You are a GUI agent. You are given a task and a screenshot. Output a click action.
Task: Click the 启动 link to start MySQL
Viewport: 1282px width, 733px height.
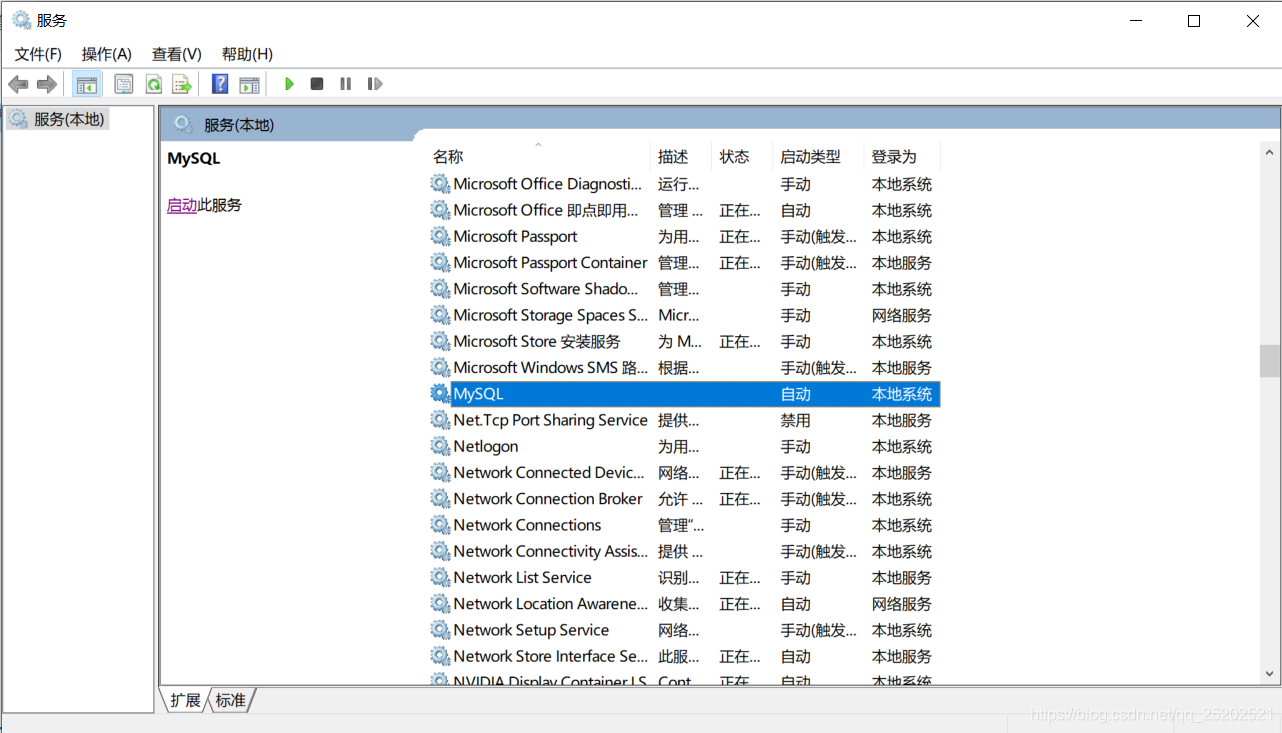coord(182,205)
